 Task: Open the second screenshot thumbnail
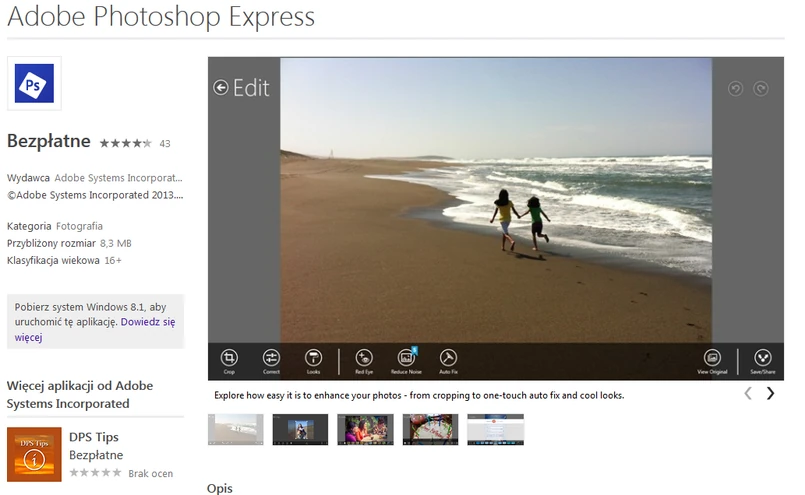click(x=300, y=429)
